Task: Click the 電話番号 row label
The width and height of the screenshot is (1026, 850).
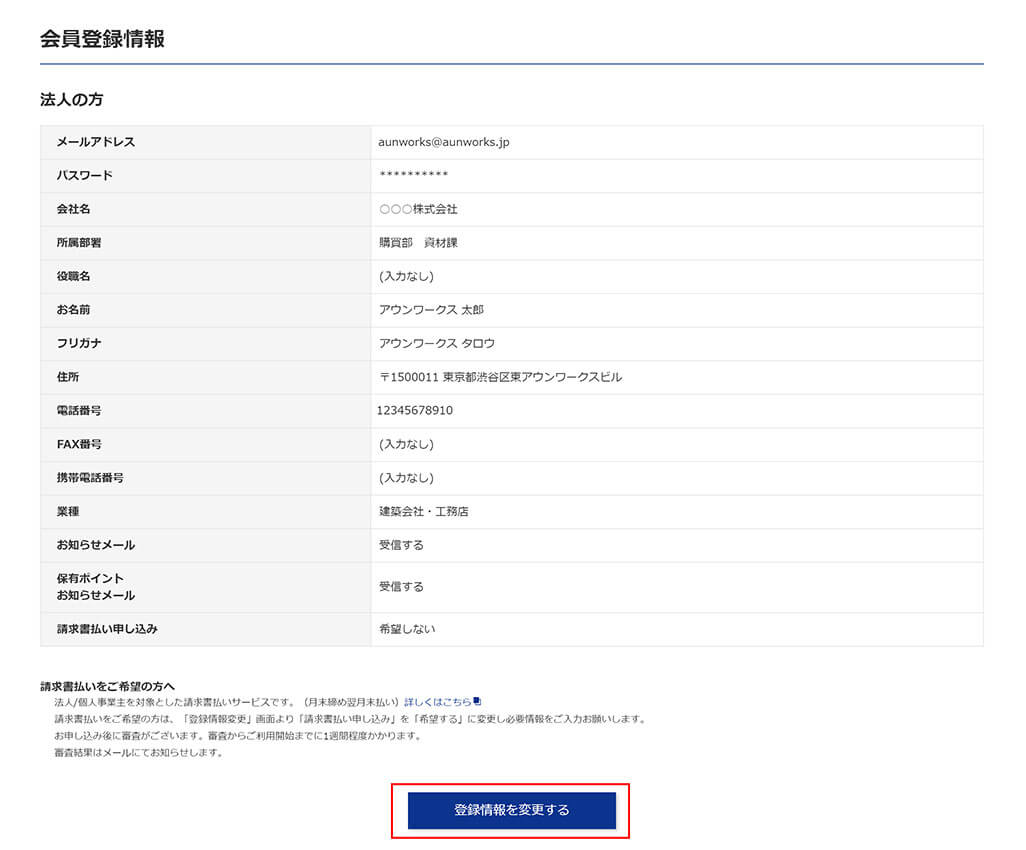Action: pyautogui.click(x=79, y=411)
